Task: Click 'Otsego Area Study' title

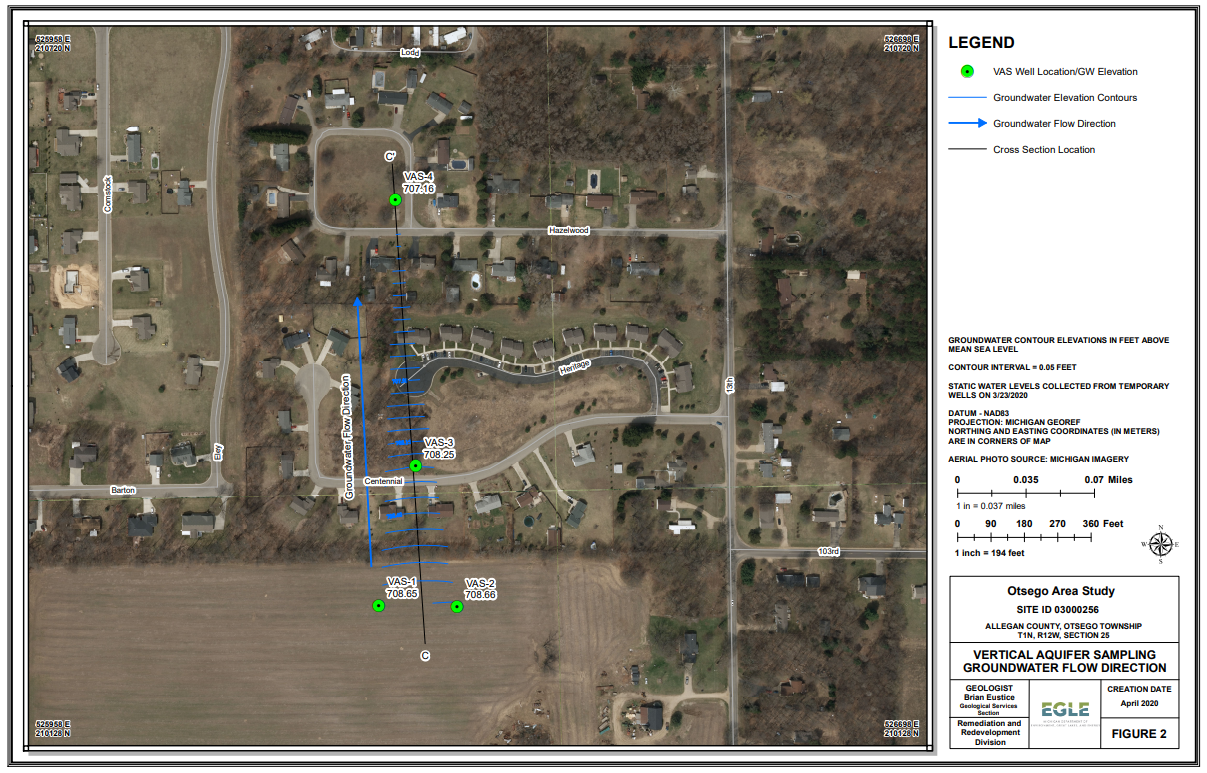Action: tap(1063, 591)
